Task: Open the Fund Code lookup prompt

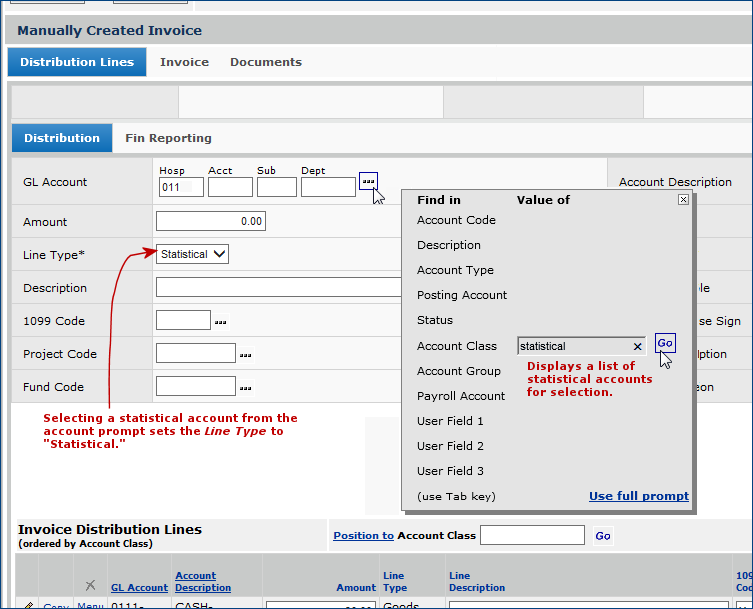Action: pos(245,388)
